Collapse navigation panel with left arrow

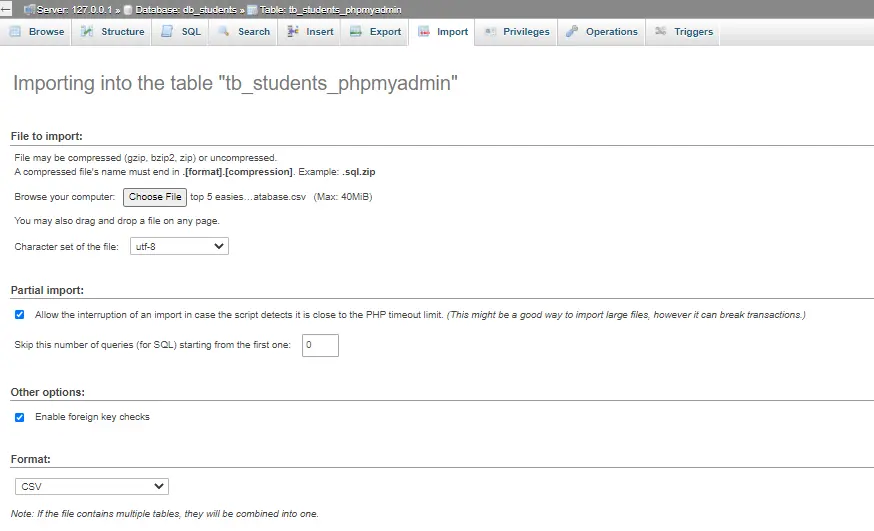point(6,8)
